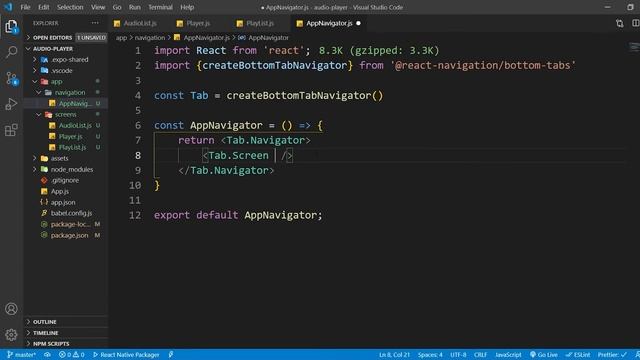Viewport: 640px width, 360px height.
Task: Open the Edit menu
Action: (44, 7)
